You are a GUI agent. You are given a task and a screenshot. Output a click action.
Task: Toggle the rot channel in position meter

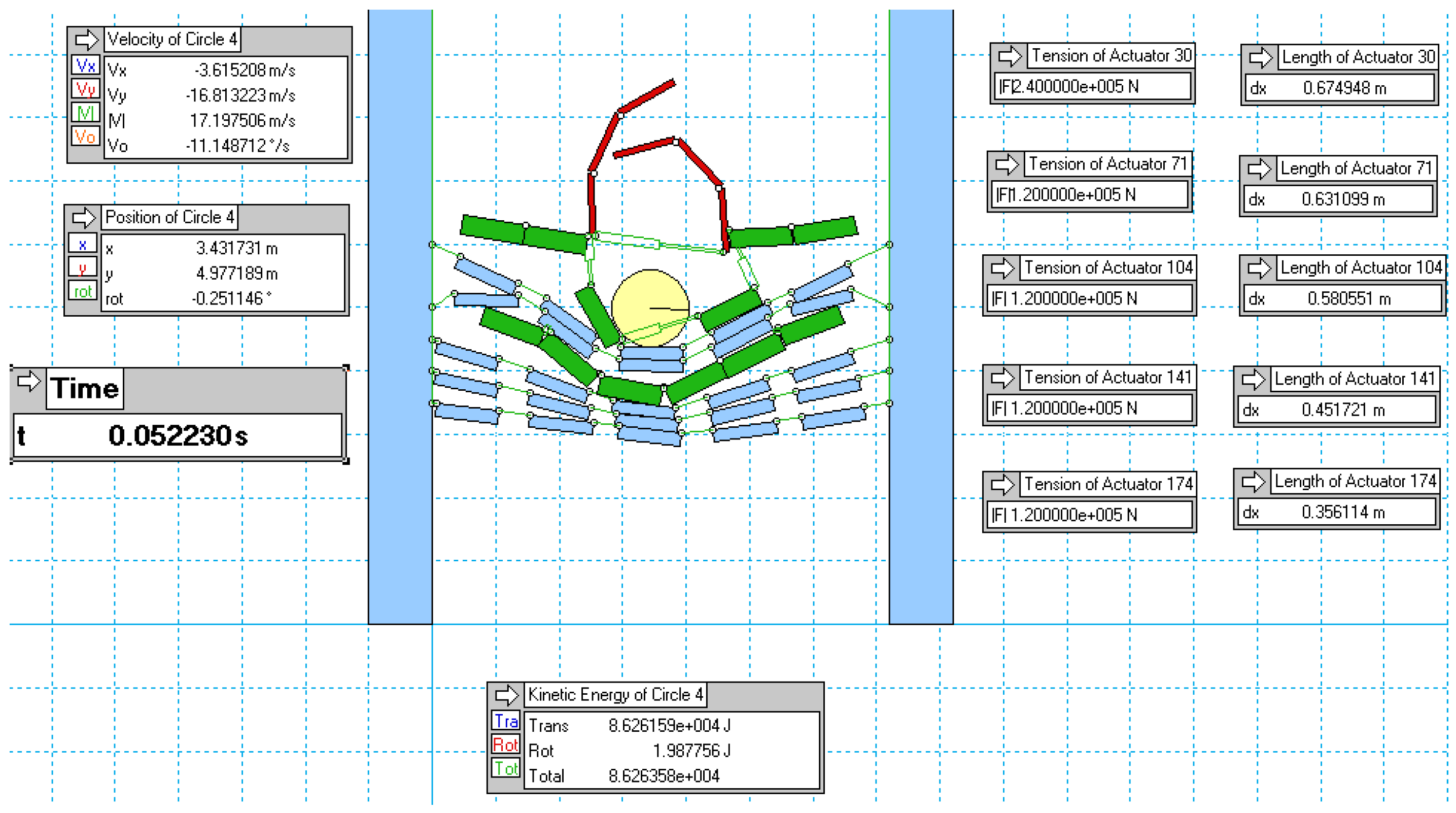83,291
